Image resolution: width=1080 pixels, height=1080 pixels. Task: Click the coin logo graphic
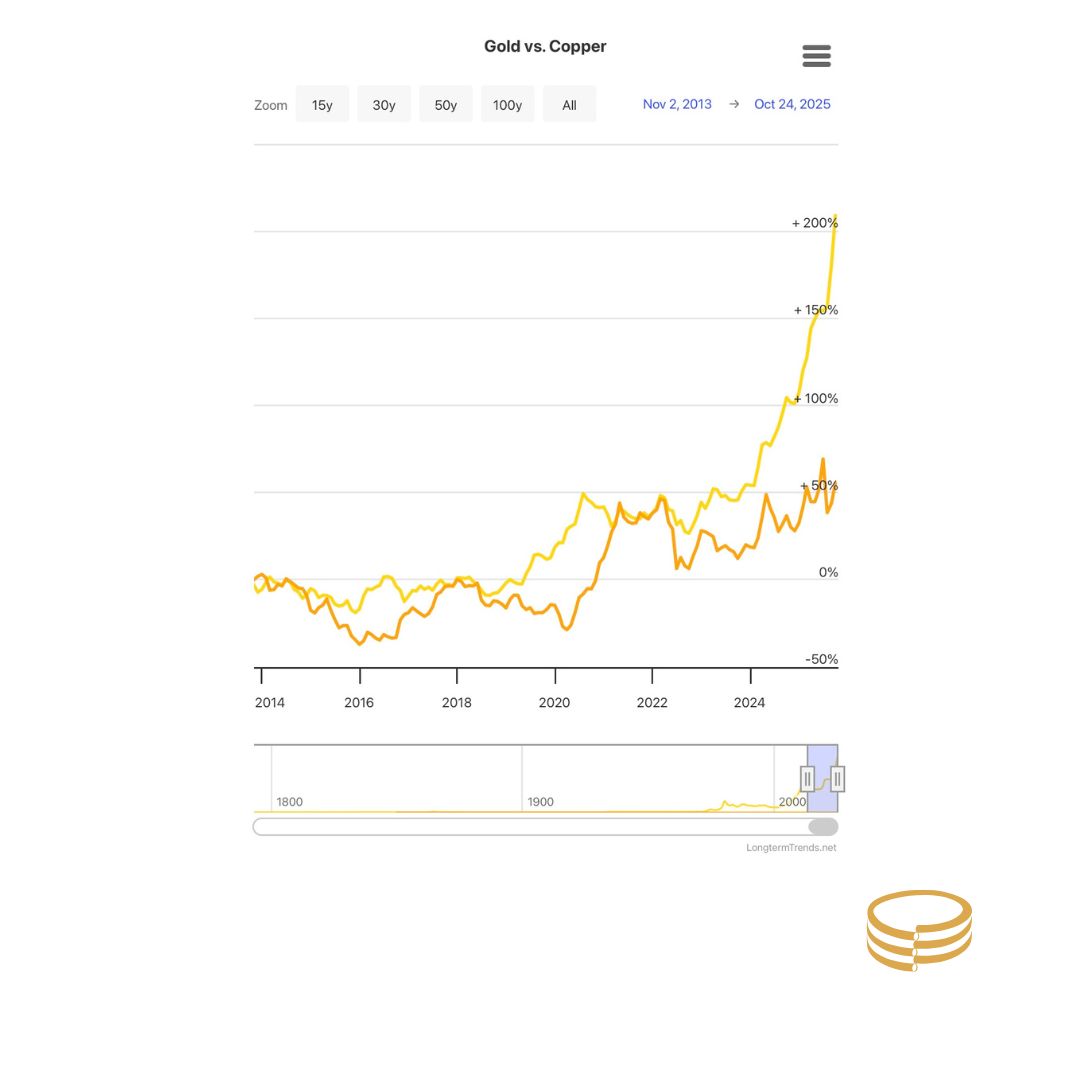(919, 930)
